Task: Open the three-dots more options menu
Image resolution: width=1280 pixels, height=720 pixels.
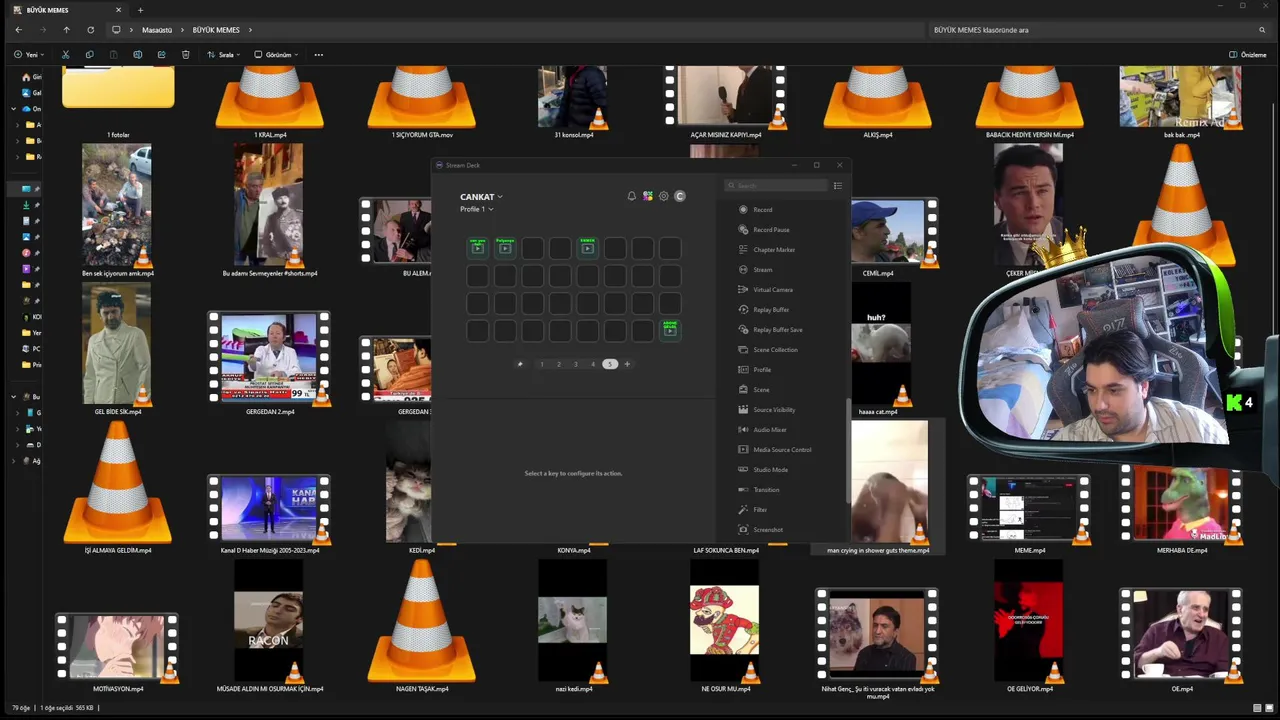Action: [319, 55]
